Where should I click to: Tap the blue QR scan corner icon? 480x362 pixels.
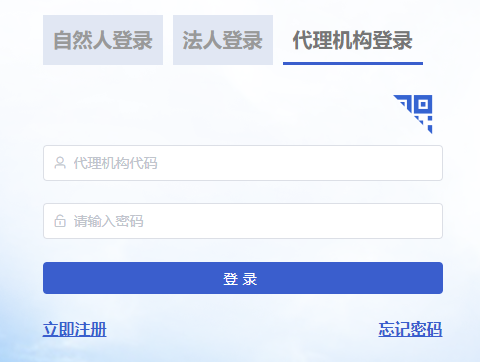point(415,112)
